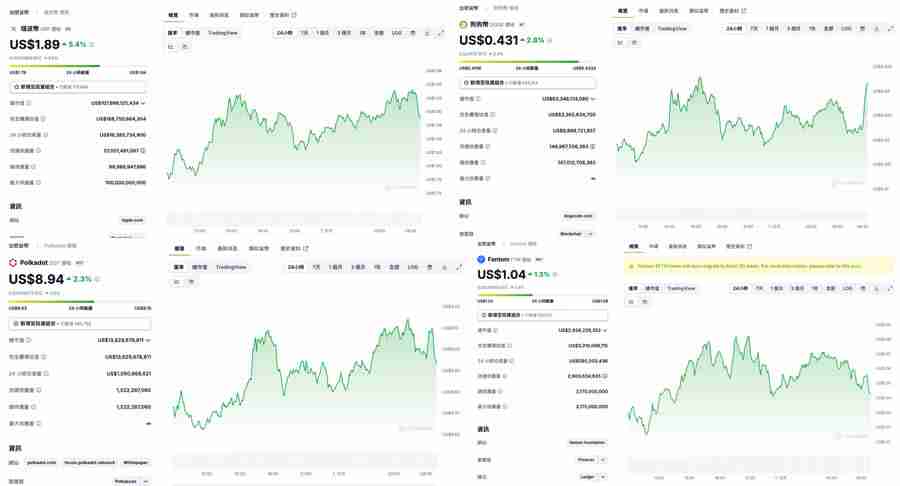The width and height of the screenshot is (900, 486).
Task: Switch to the 歷史資料 tab on the Polkadot page
Action: pos(293,248)
